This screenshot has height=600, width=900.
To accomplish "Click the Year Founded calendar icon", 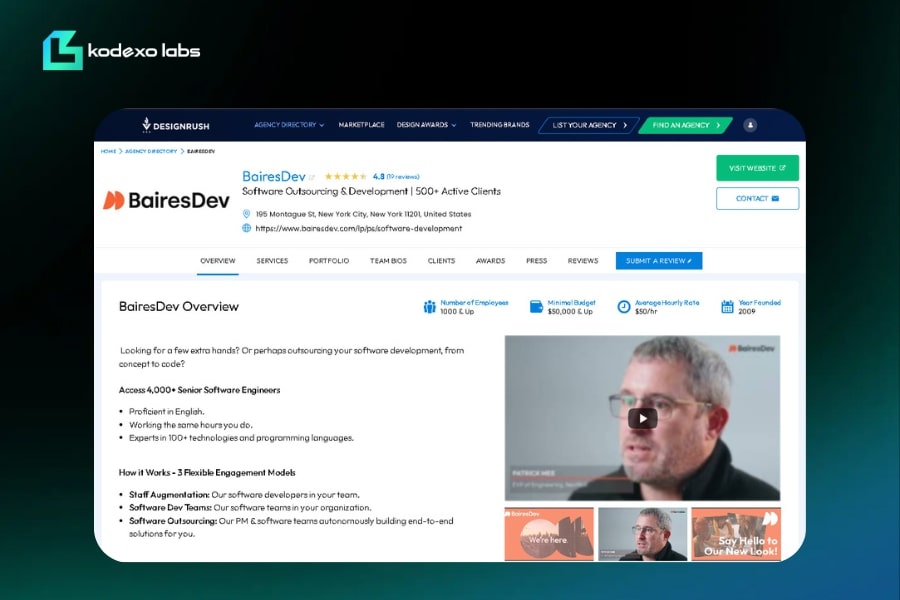I will tap(727, 307).
